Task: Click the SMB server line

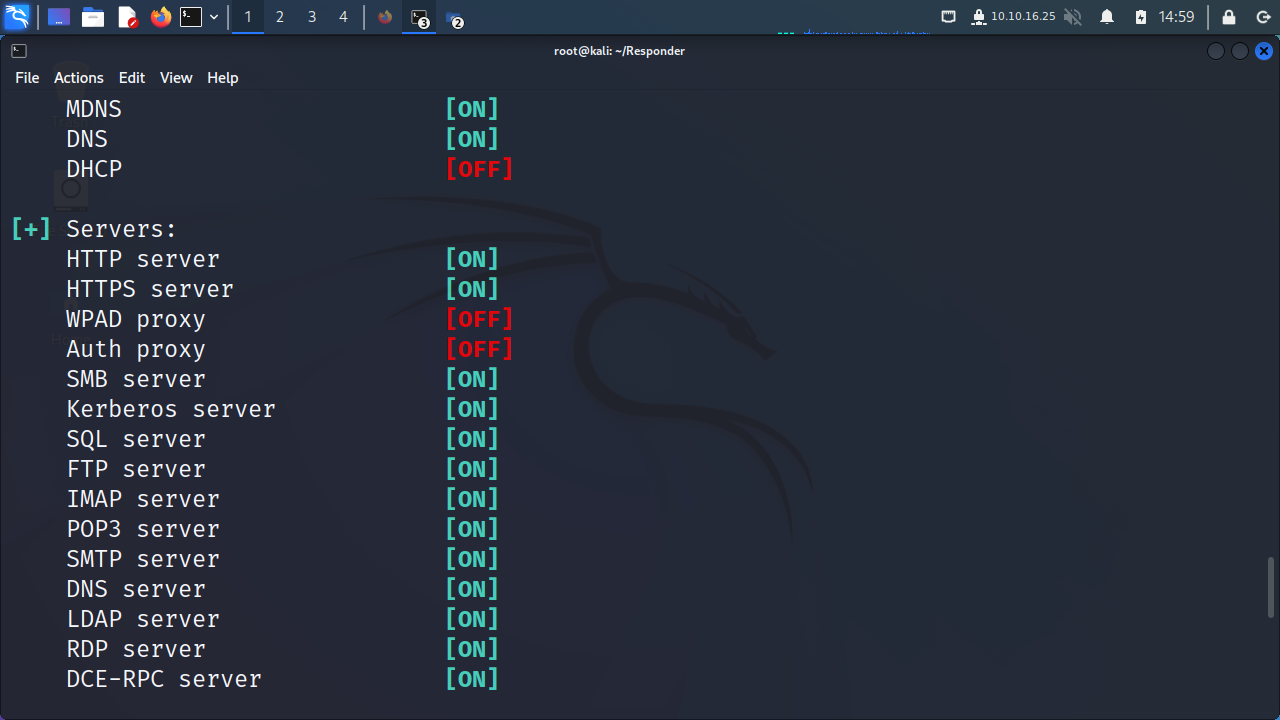Action: [136, 379]
